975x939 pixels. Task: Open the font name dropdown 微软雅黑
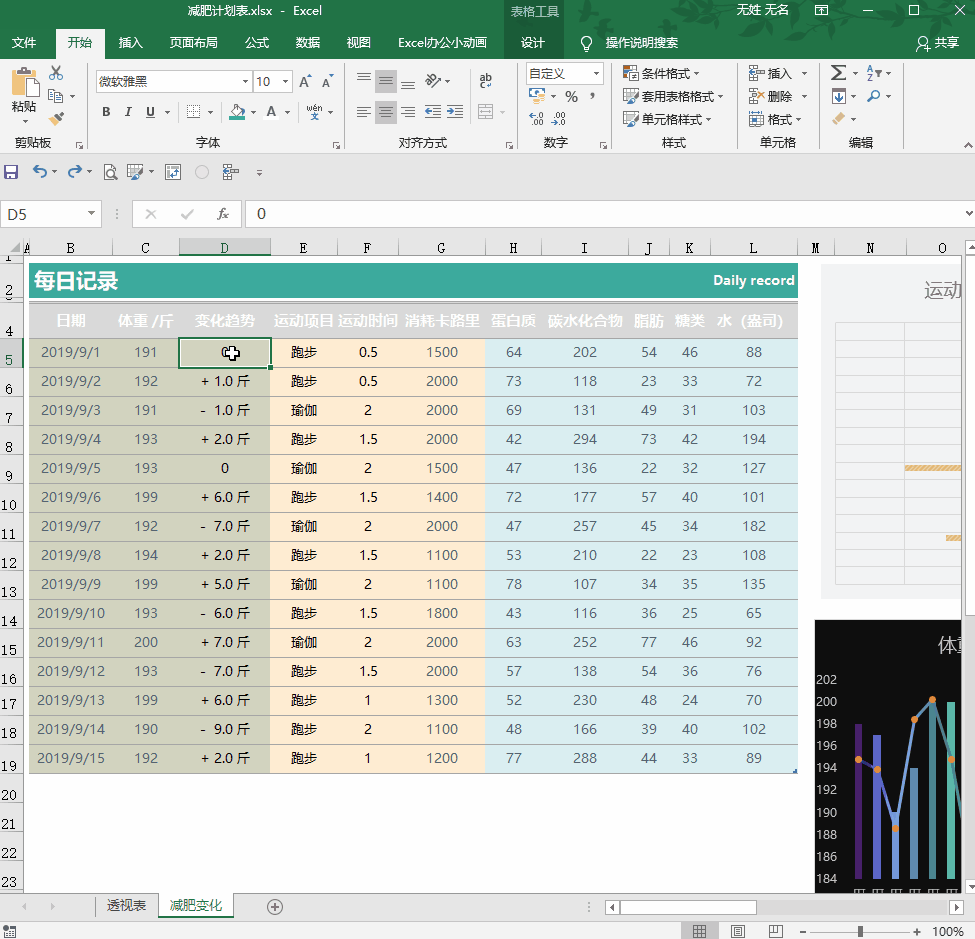coord(246,81)
